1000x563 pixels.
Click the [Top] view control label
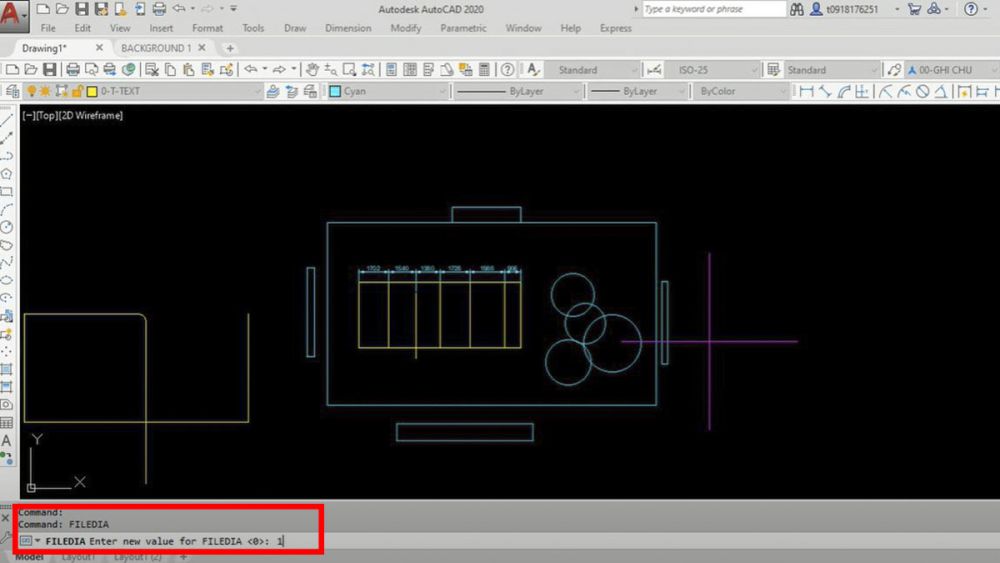47,115
